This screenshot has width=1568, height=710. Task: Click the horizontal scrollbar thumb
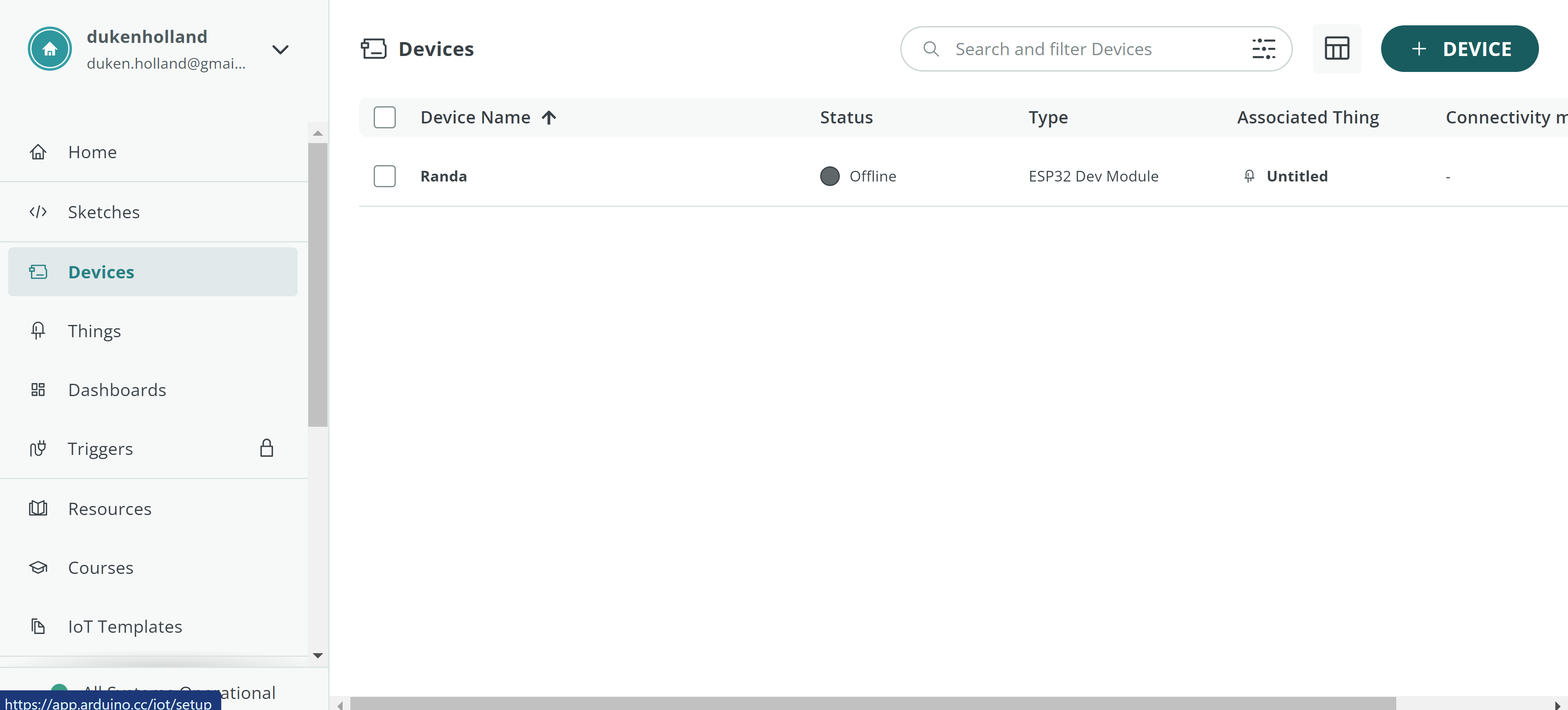873,704
